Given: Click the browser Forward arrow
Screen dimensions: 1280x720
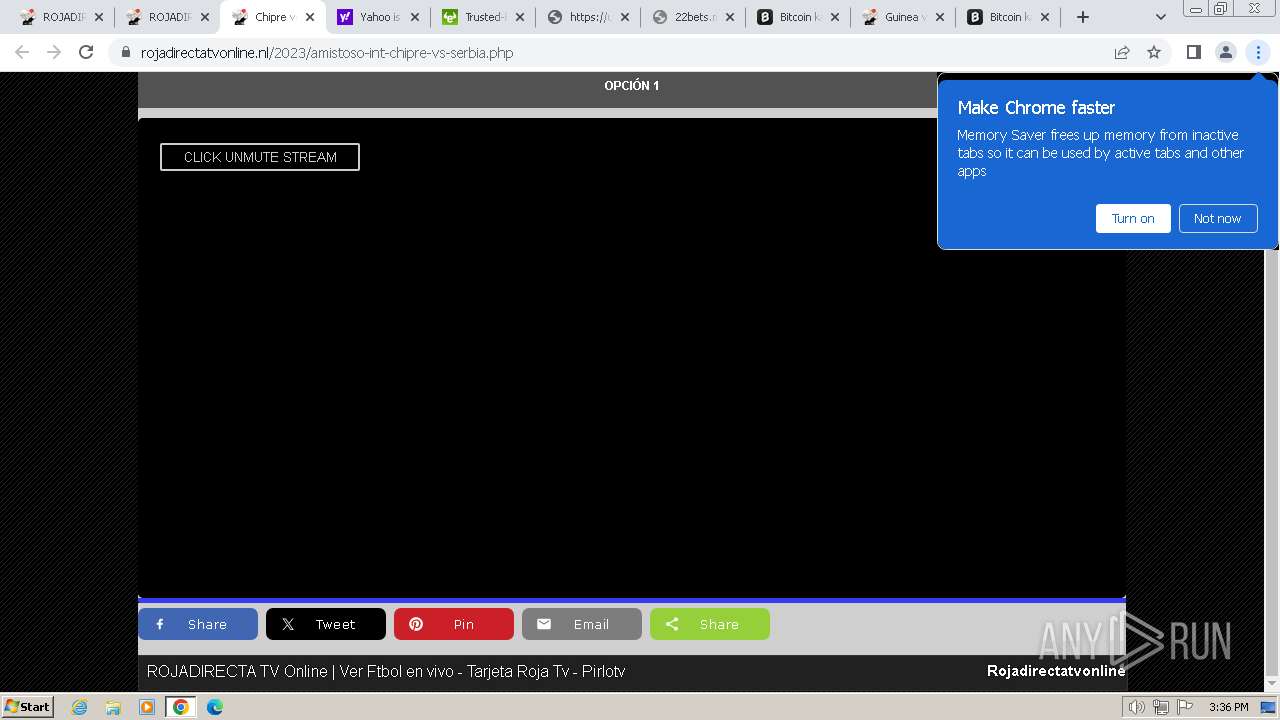Looking at the screenshot, I should [x=54, y=52].
